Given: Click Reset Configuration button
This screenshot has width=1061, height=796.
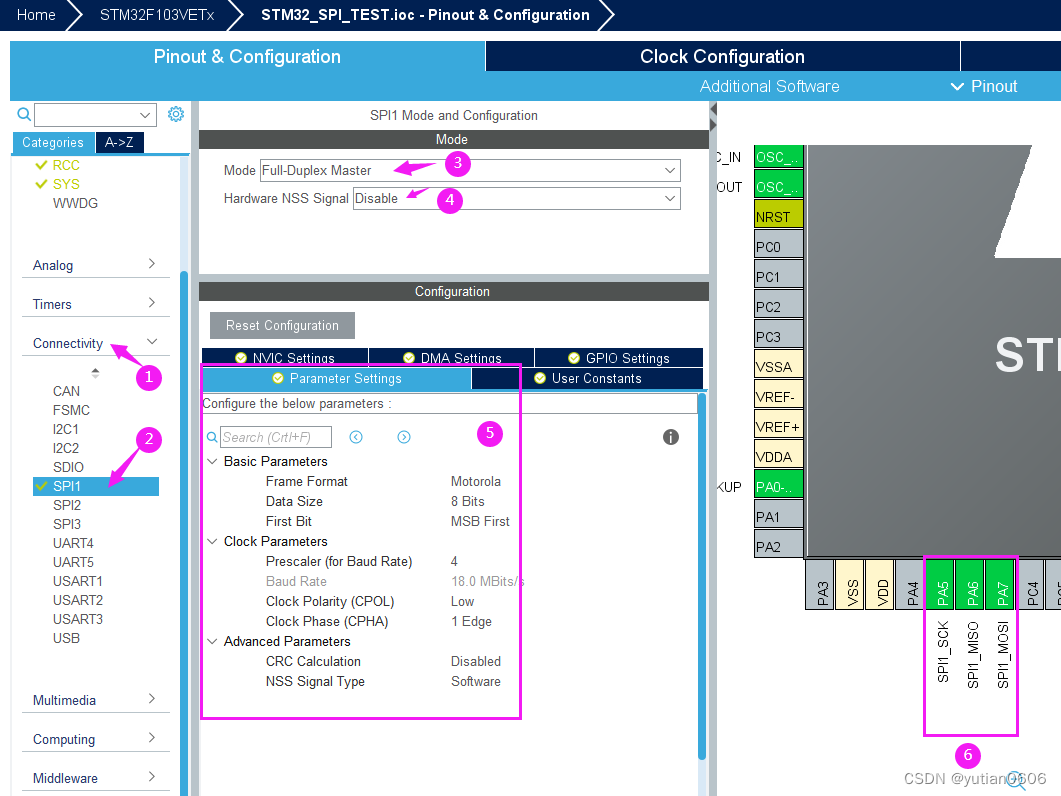Looking at the screenshot, I should tap(282, 326).
